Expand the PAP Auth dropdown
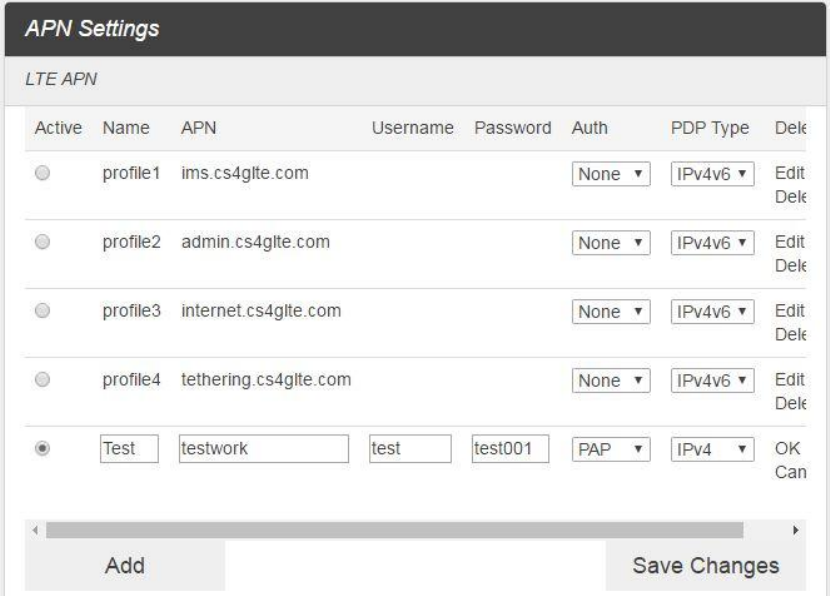Viewport: 830px width, 596px height. 611,450
